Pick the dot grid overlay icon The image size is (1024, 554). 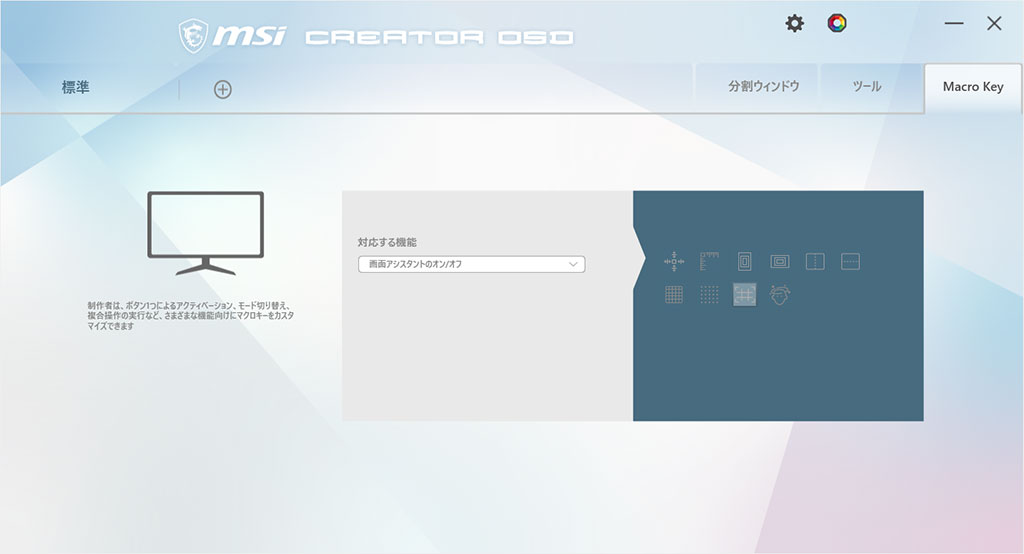709,294
